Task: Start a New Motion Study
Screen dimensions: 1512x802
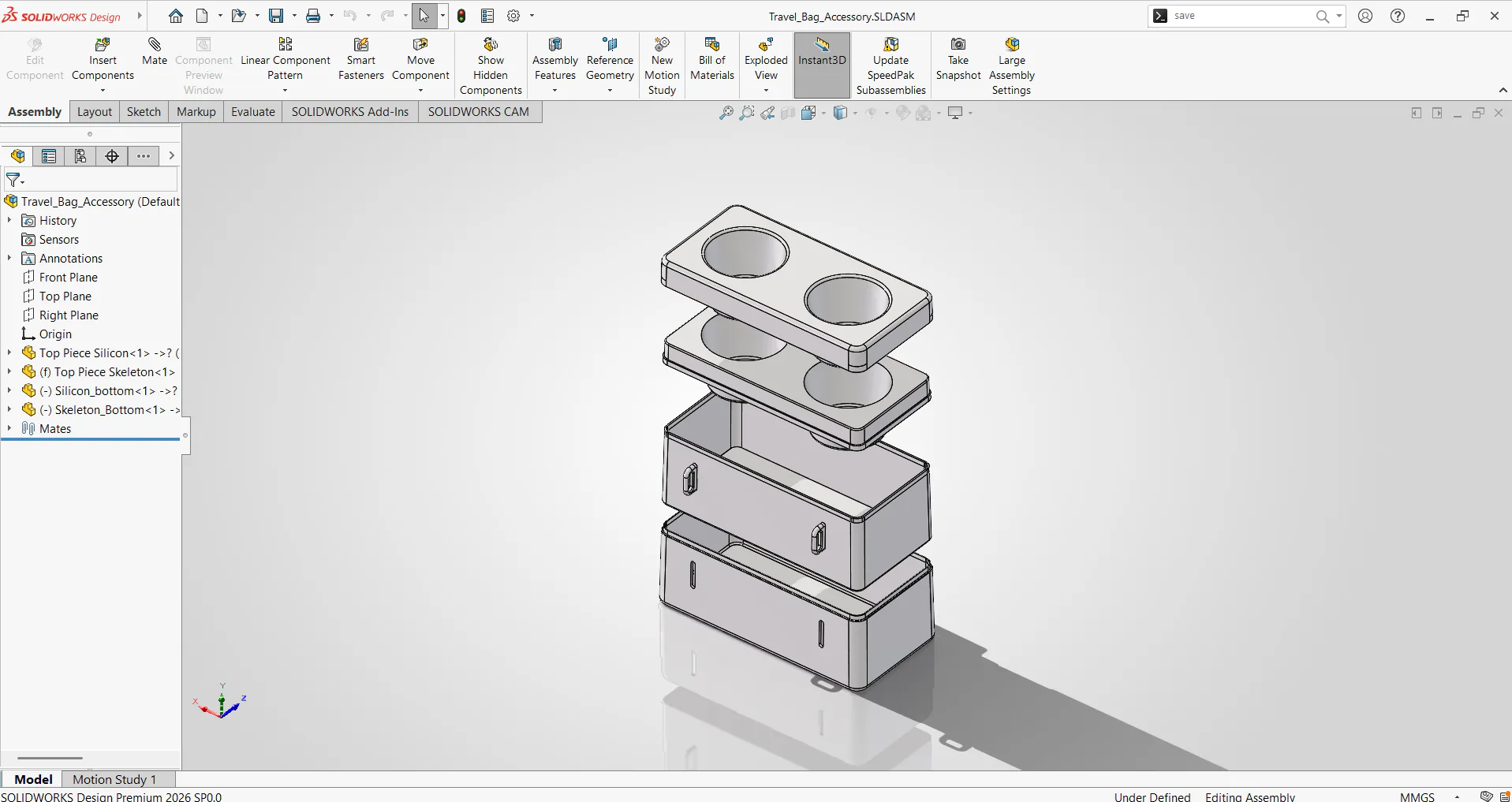Action: point(662,66)
